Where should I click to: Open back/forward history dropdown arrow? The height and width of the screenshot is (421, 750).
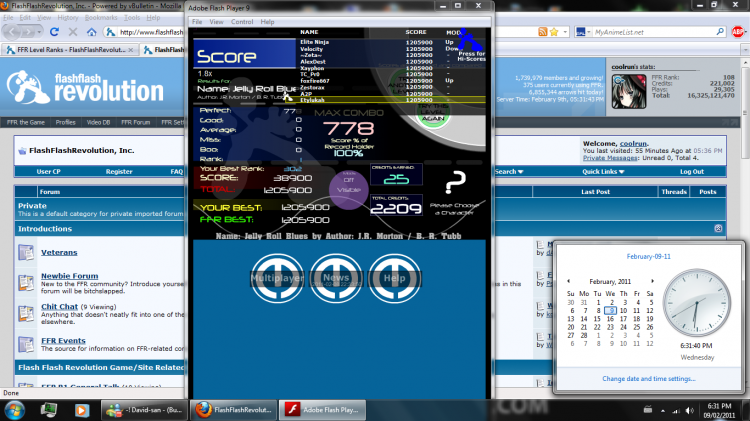point(40,32)
